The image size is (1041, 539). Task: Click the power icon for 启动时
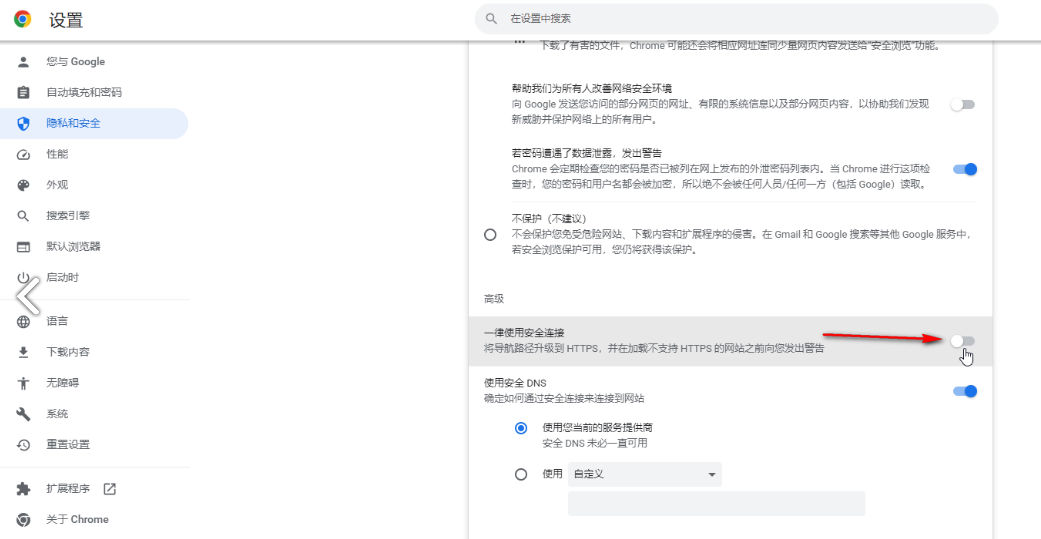click(x=23, y=277)
